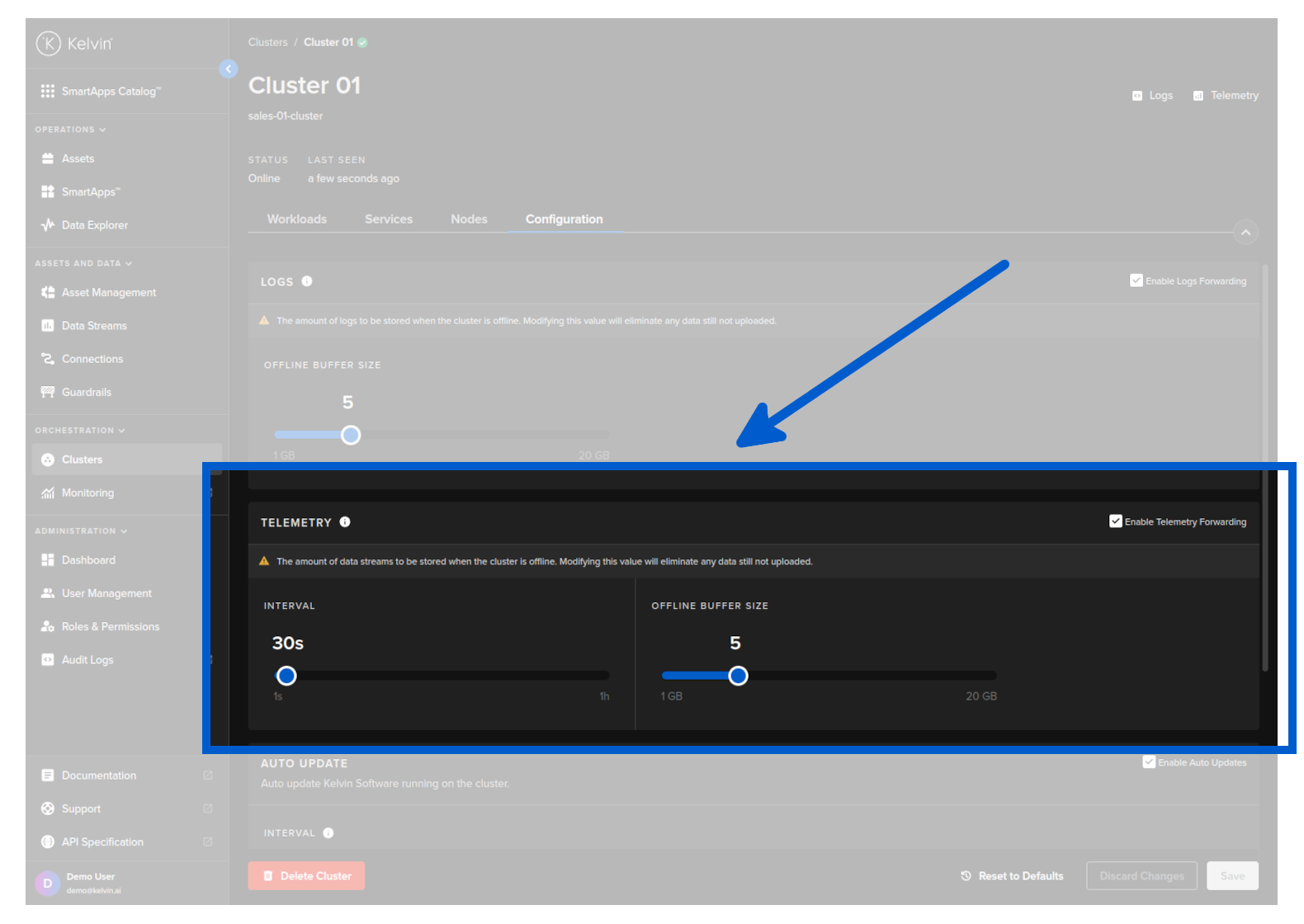This screenshot has height=924, width=1304.
Task: Click the Guardrails sidebar icon
Action: coord(48,392)
